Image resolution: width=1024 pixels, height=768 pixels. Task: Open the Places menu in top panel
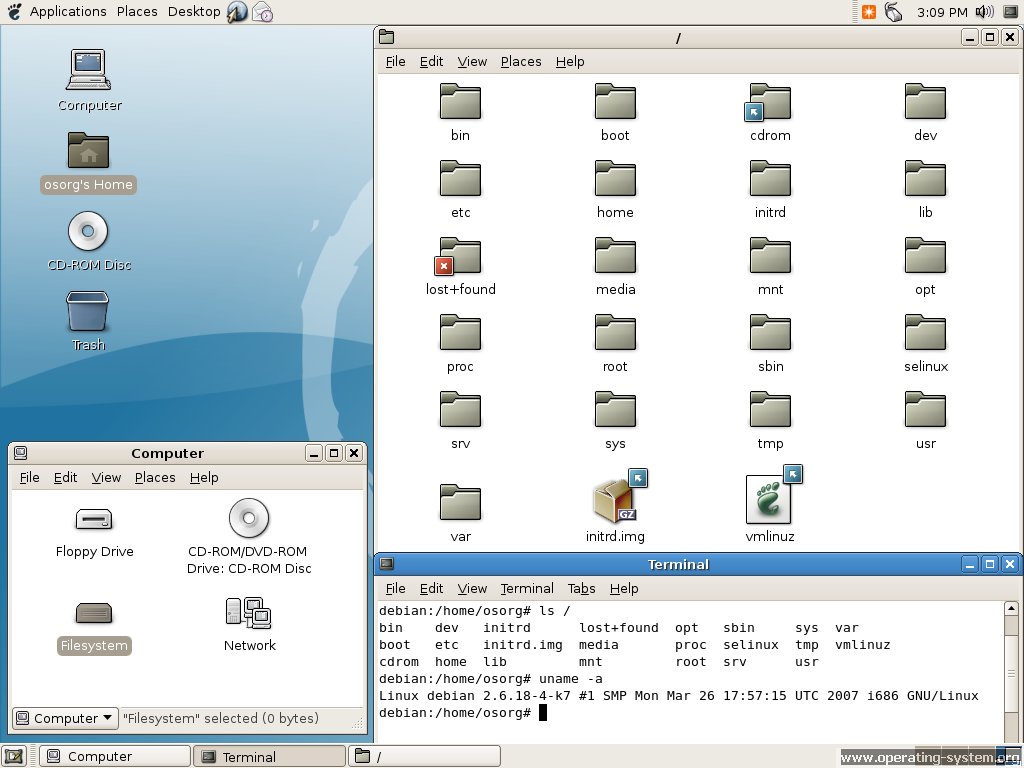137,12
